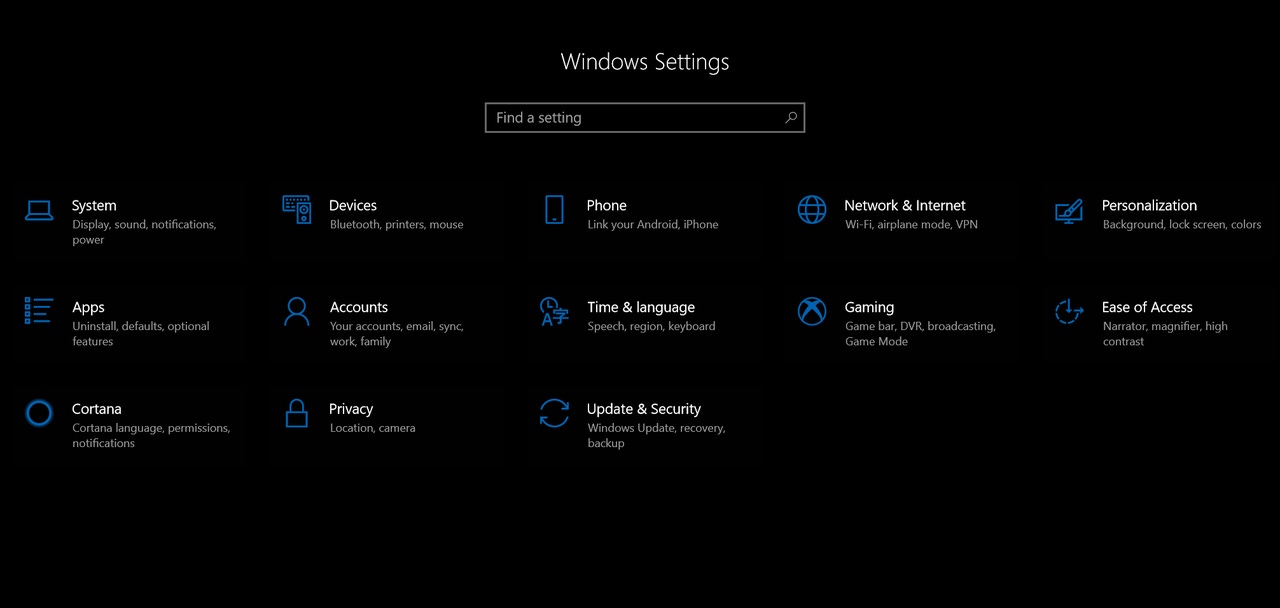This screenshot has height=608, width=1280.
Task: Click the search magnifier icon
Action: [791, 117]
